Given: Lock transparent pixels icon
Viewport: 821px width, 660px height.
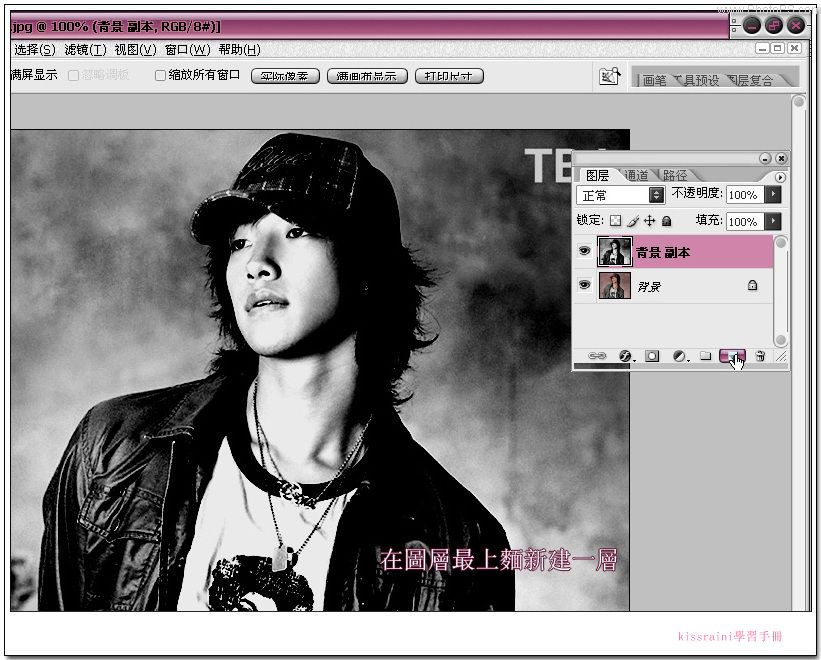Looking at the screenshot, I should (x=616, y=221).
